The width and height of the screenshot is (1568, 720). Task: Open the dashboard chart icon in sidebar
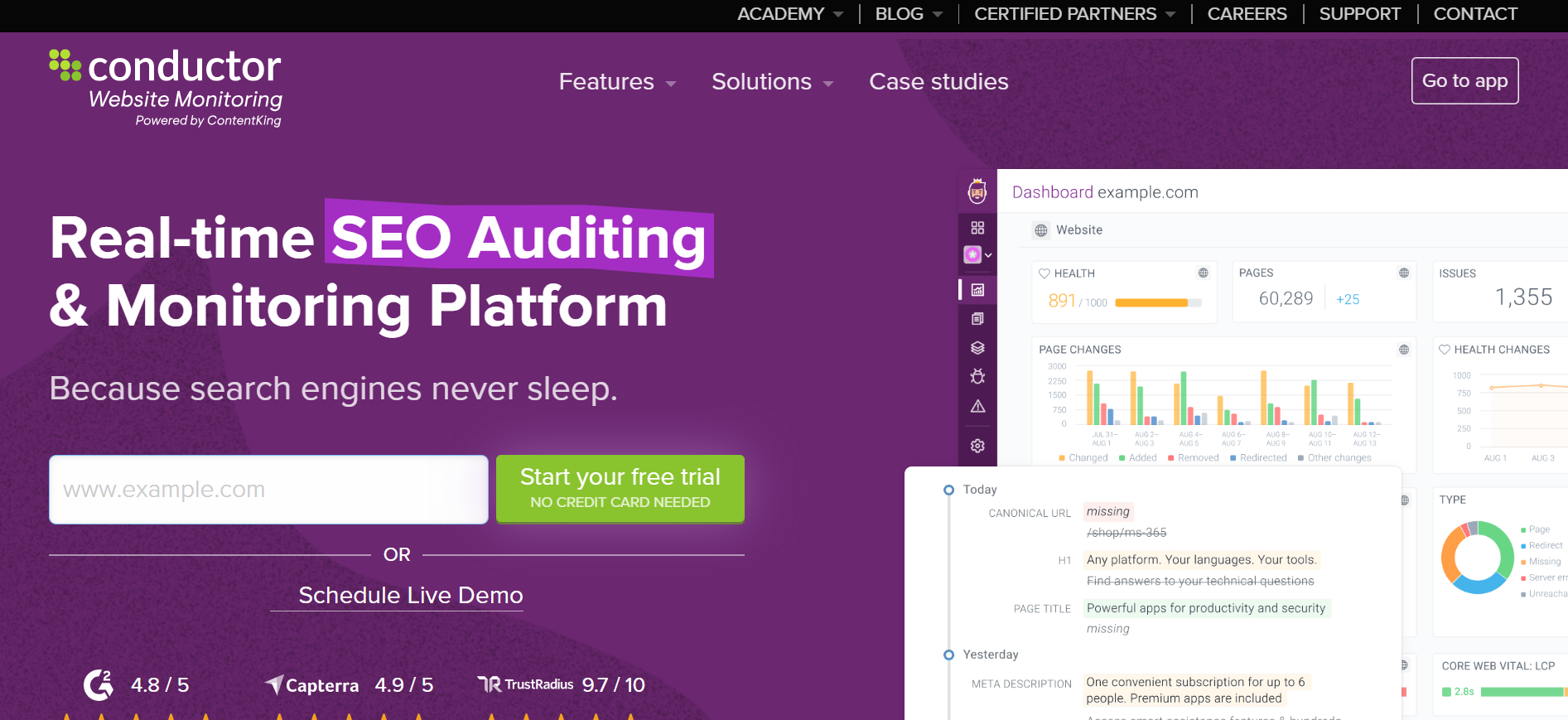pos(977,290)
